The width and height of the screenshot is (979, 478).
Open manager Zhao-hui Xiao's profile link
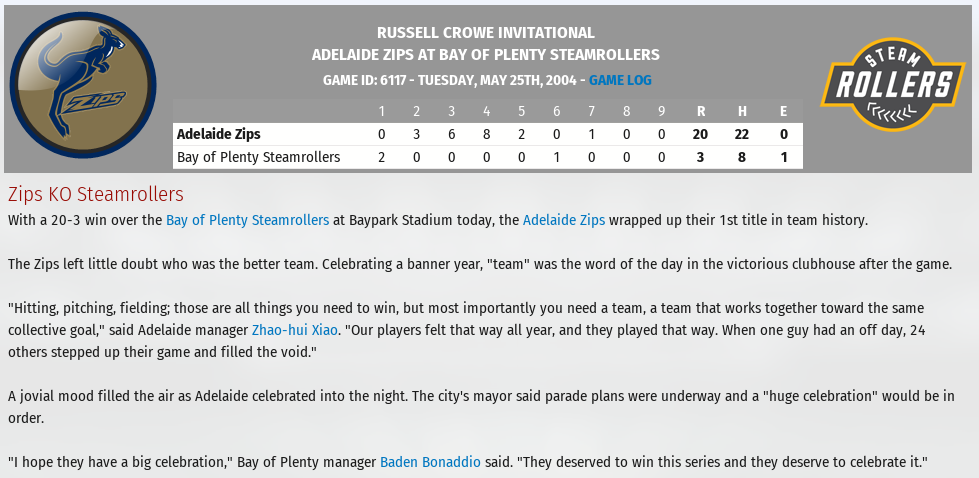coord(295,330)
